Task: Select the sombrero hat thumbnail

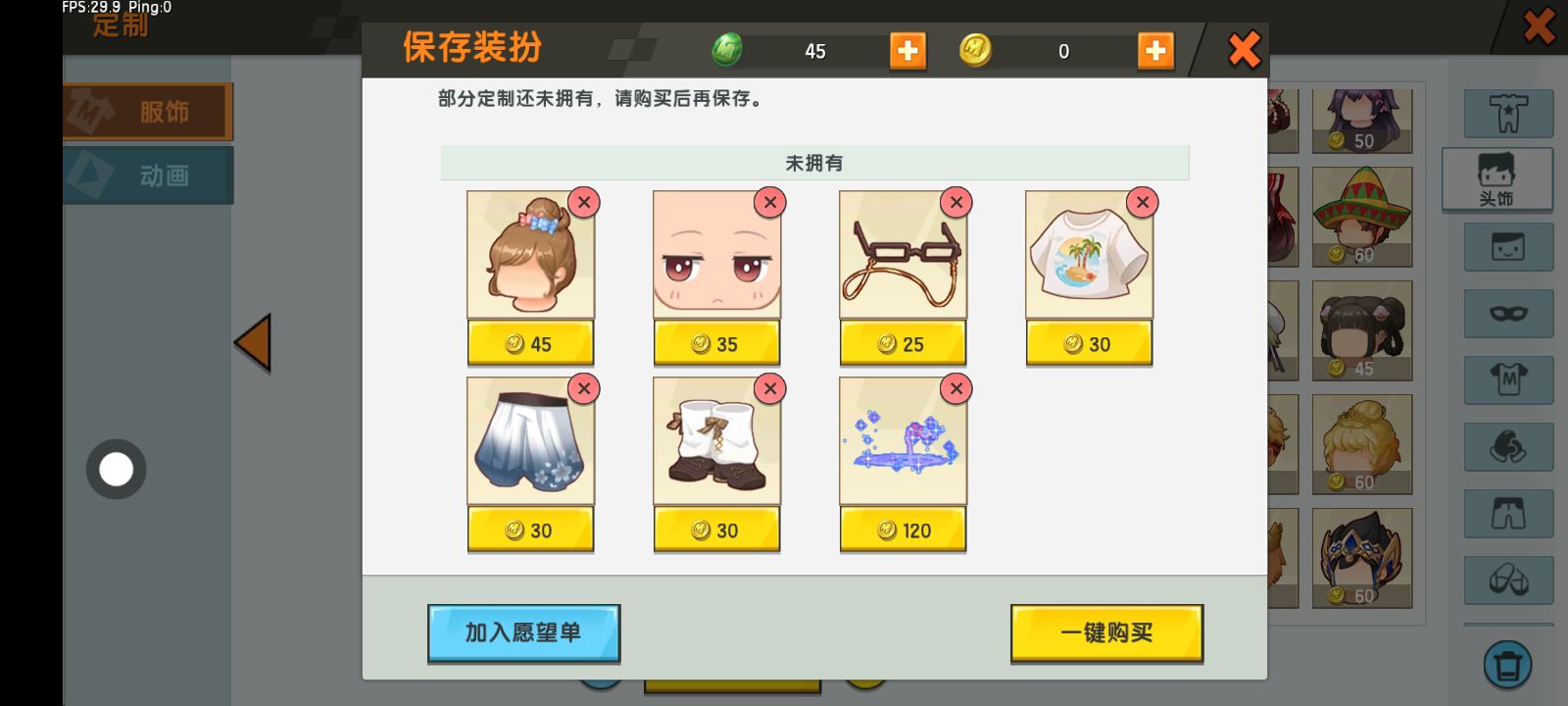Action: coord(1362,217)
